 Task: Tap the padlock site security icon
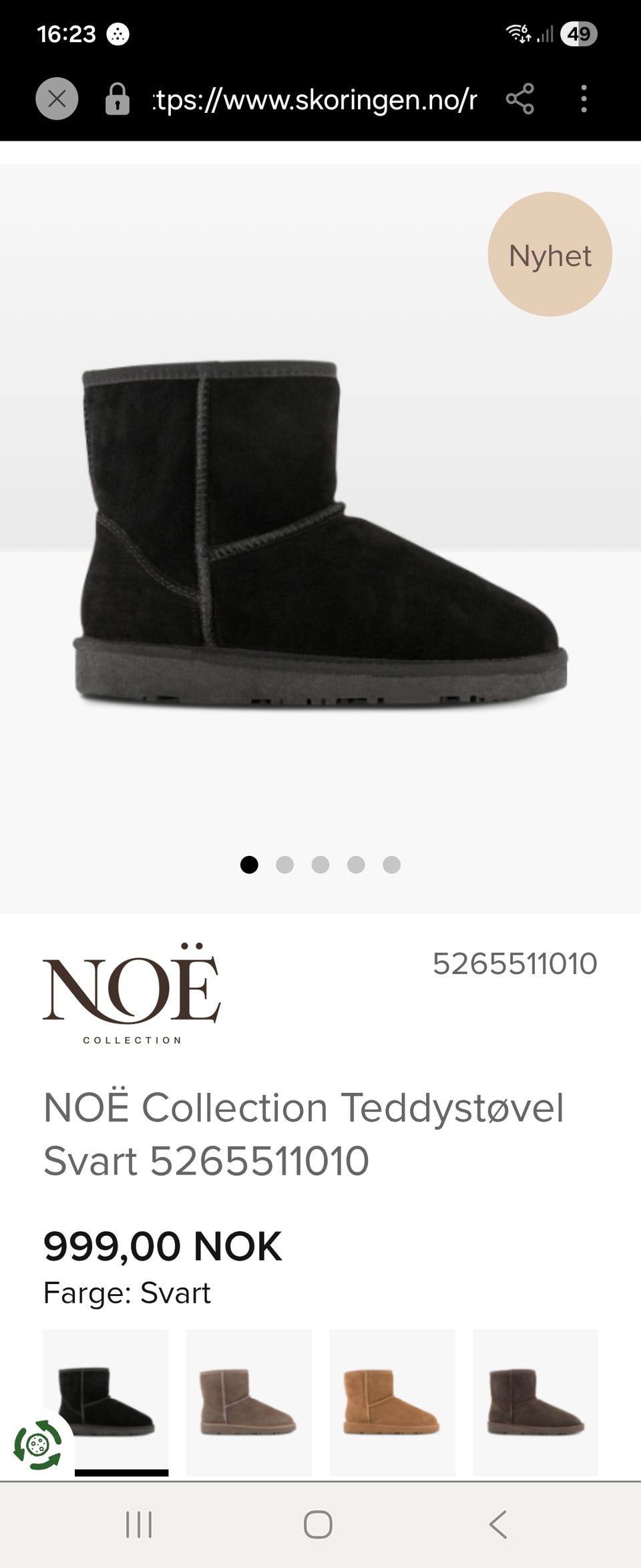click(x=117, y=99)
